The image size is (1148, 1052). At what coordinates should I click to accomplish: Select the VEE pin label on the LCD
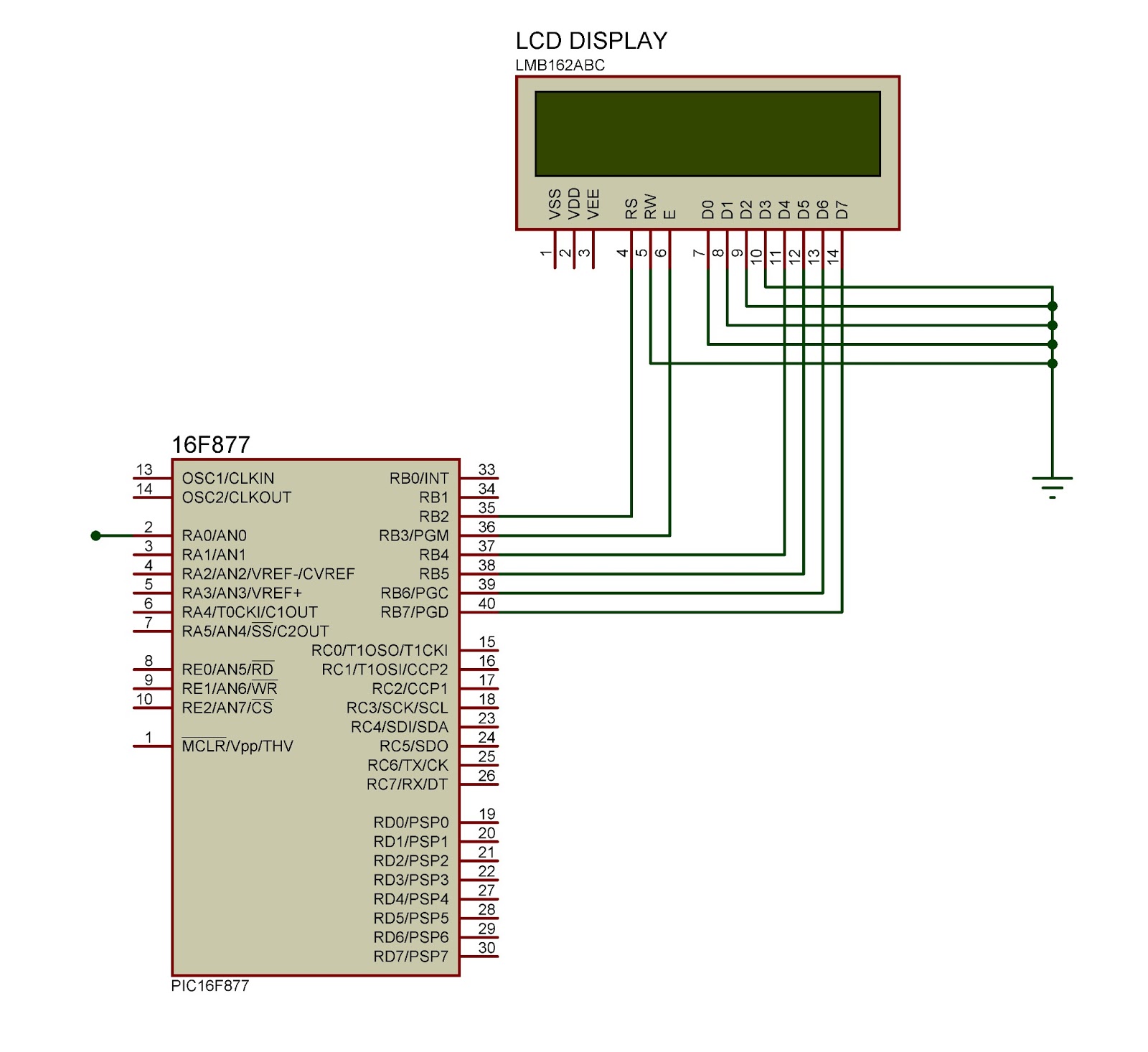coord(593,205)
